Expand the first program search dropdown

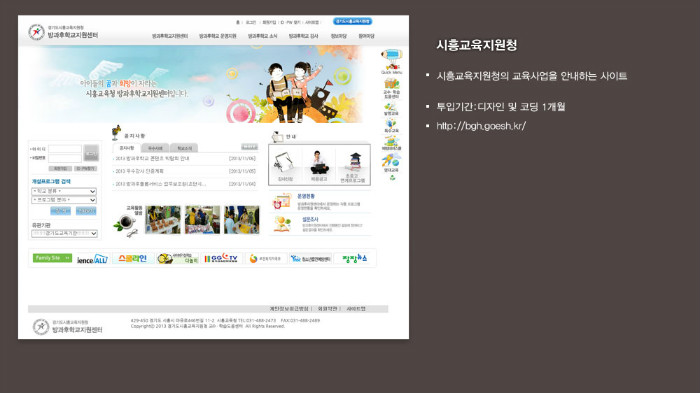pos(64,191)
